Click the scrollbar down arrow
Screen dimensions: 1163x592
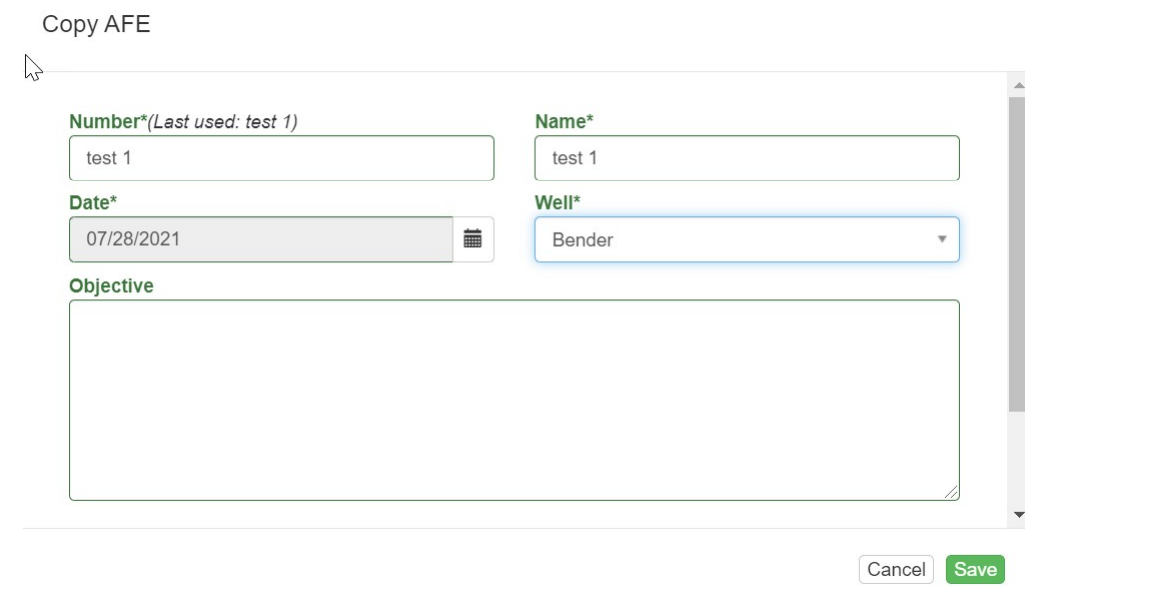point(1019,515)
